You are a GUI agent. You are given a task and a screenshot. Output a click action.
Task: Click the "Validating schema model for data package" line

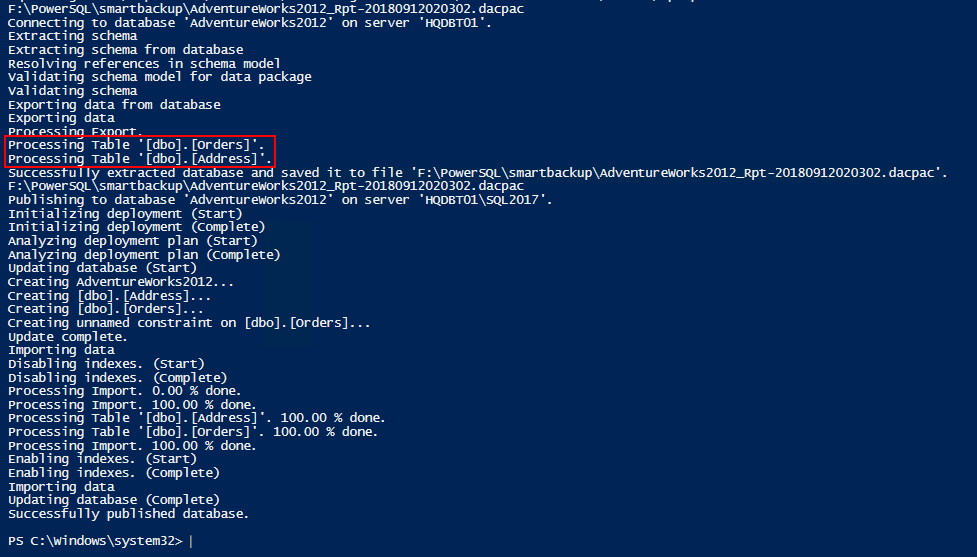(x=160, y=77)
